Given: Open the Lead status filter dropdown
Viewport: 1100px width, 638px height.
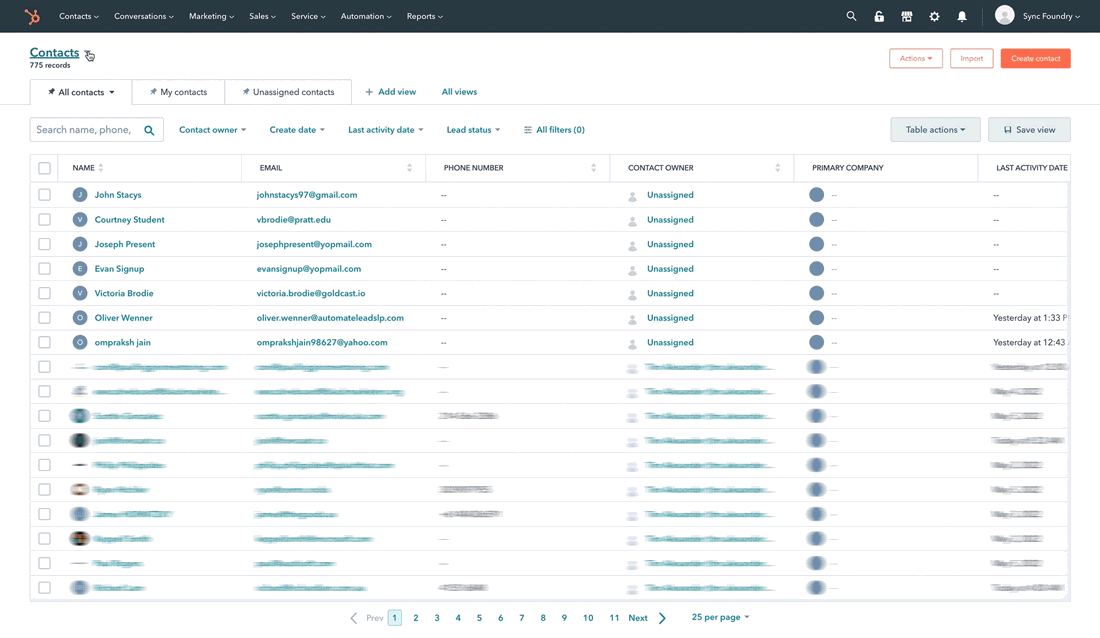Looking at the screenshot, I should pos(474,130).
